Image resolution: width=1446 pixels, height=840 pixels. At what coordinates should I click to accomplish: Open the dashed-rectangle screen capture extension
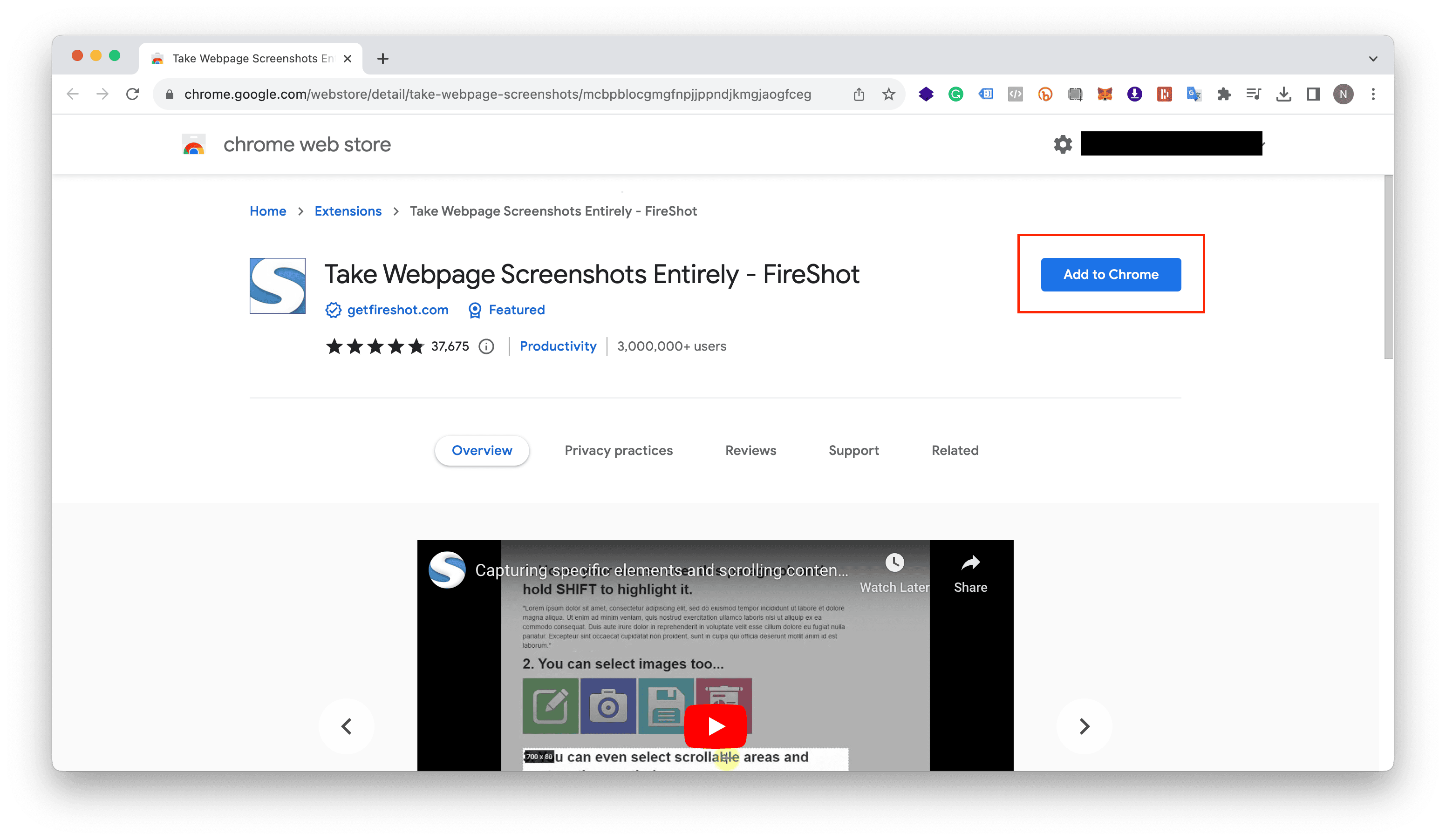[1075, 94]
